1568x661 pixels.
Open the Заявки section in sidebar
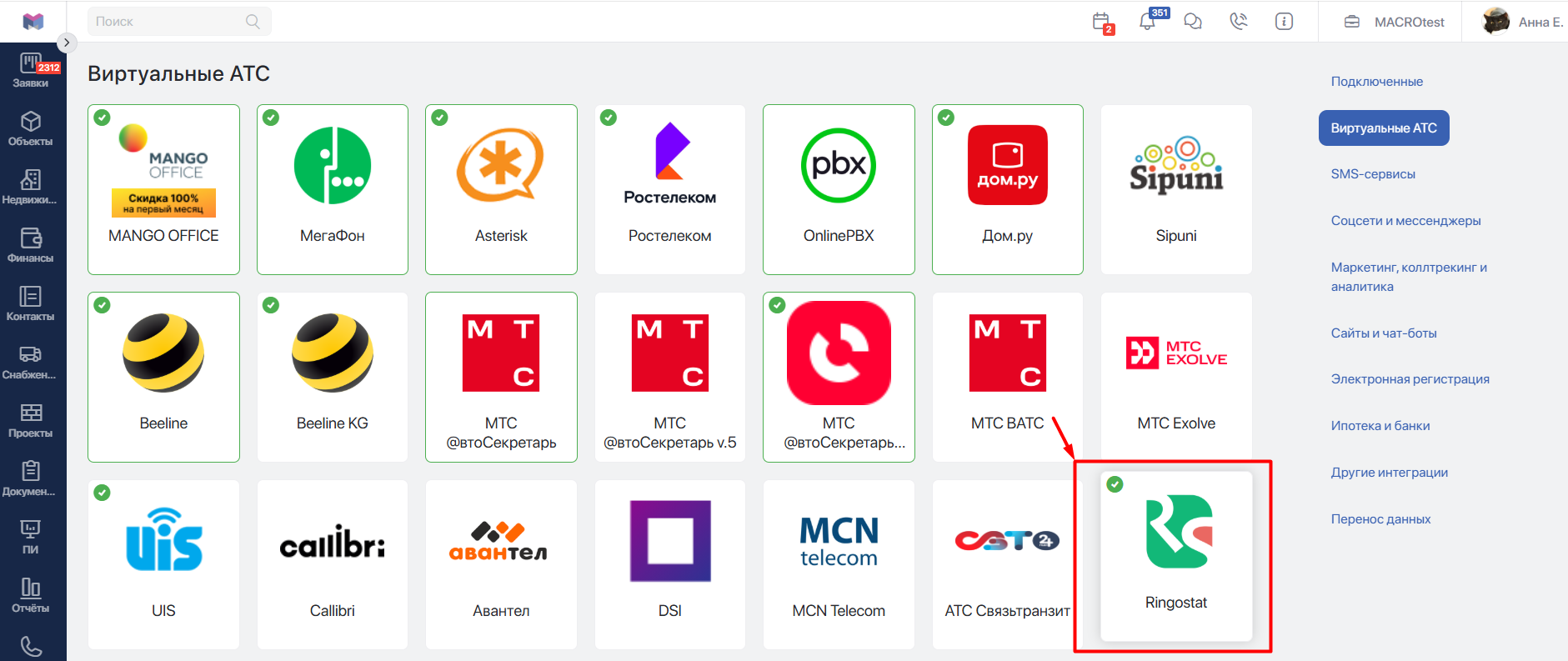[x=31, y=71]
